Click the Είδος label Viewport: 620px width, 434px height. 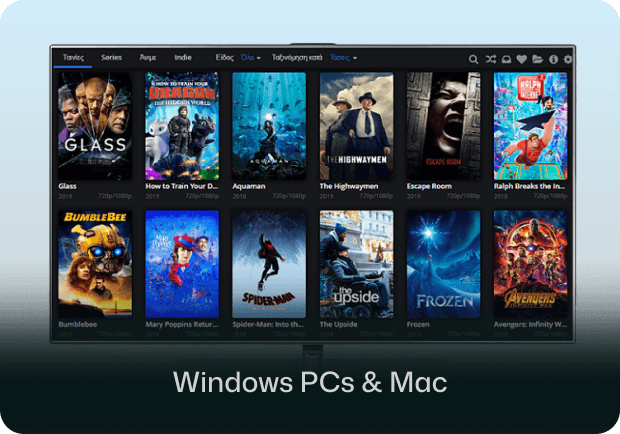tap(225, 58)
